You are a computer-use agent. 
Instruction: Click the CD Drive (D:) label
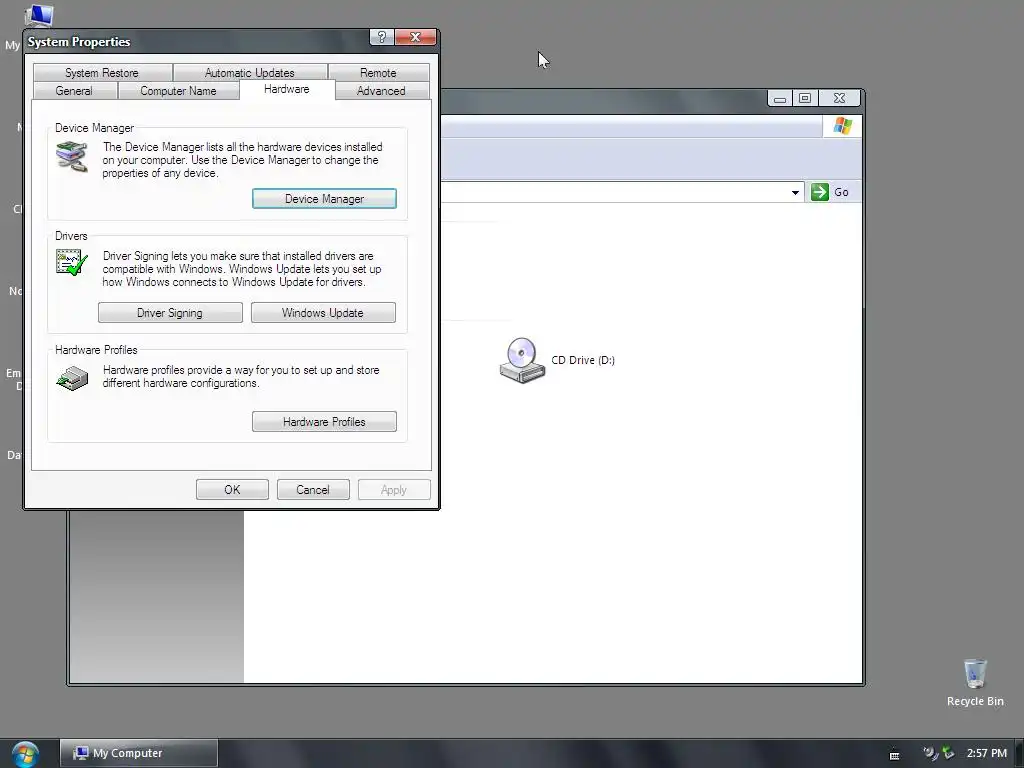coord(583,360)
